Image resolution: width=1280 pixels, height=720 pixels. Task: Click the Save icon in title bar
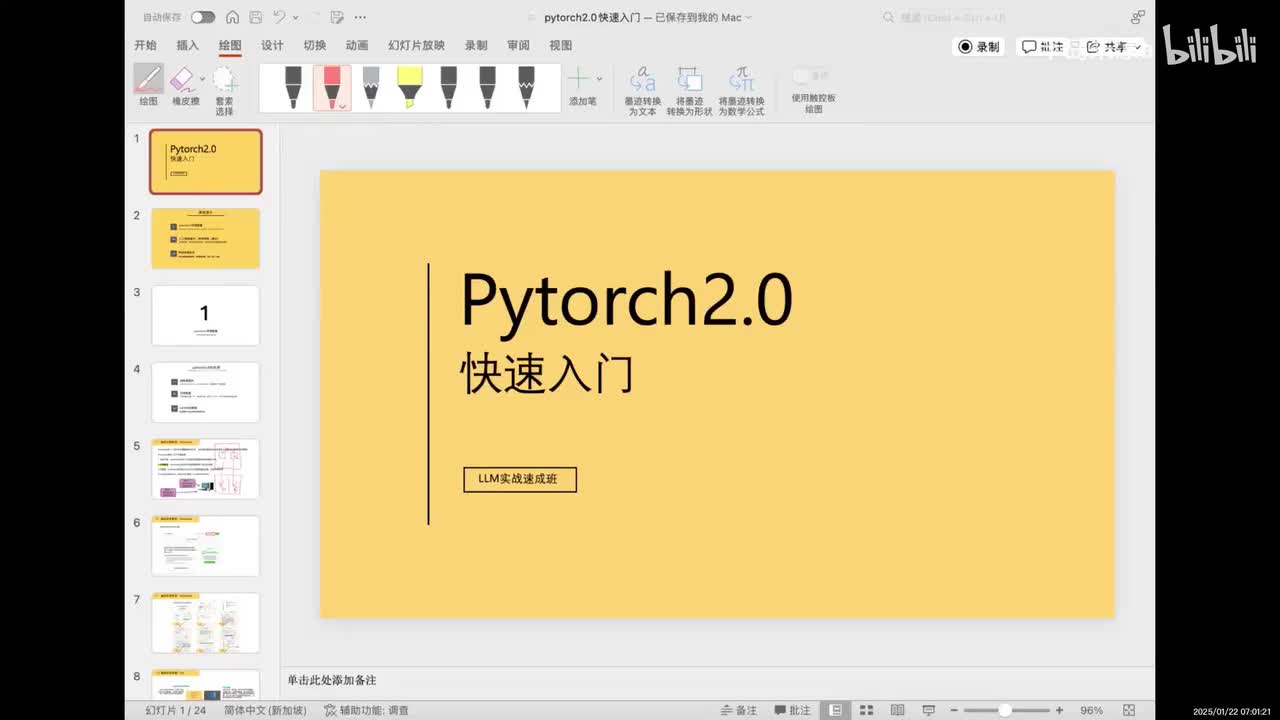click(255, 17)
